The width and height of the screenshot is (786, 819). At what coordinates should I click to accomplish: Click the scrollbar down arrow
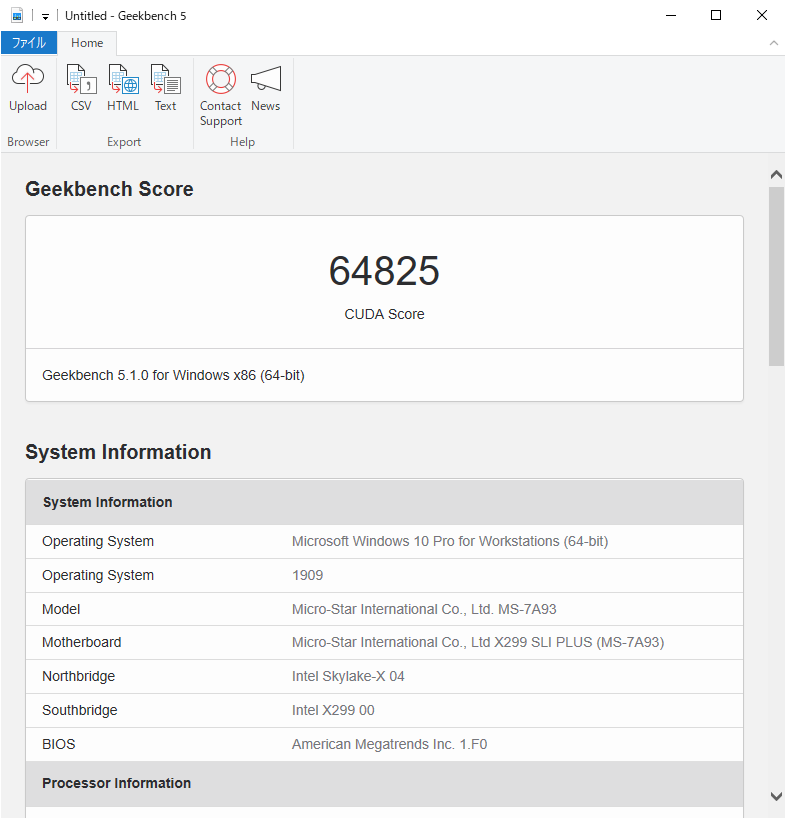pos(777,796)
